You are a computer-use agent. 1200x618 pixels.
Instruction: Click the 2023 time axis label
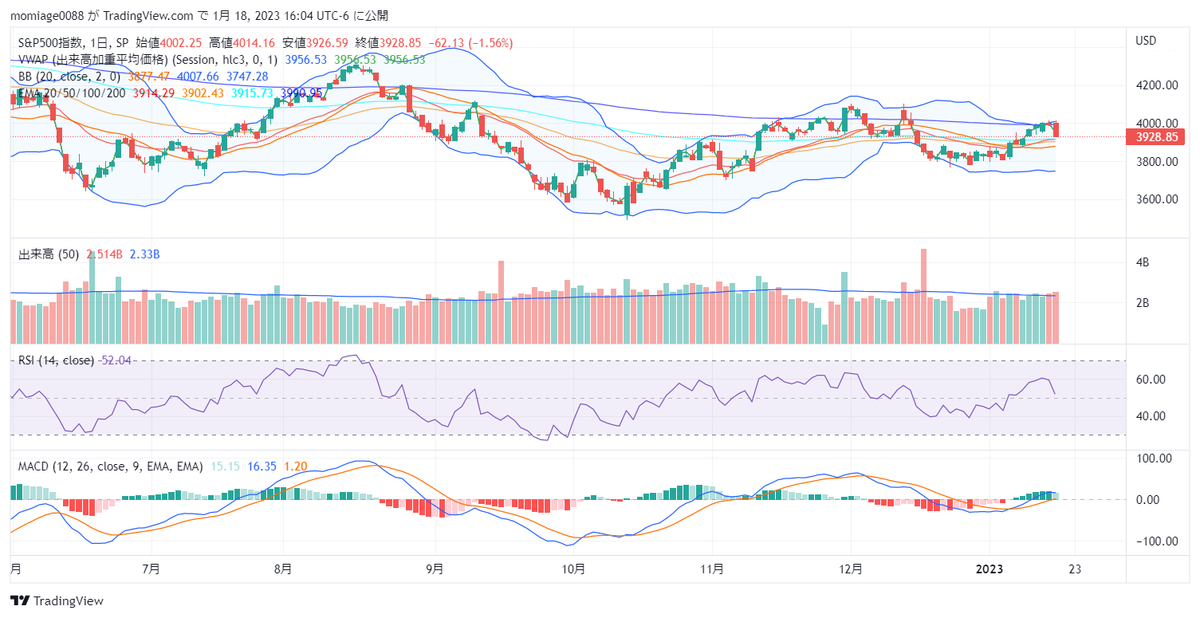click(x=990, y=569)
